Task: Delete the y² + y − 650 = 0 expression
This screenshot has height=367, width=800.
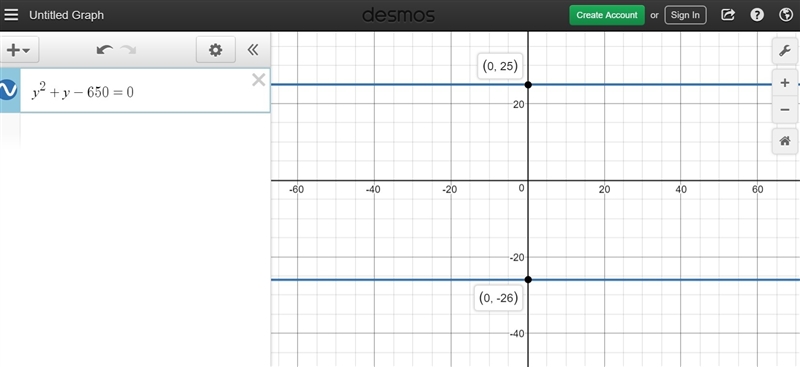Action: click(x=259, y=80)
